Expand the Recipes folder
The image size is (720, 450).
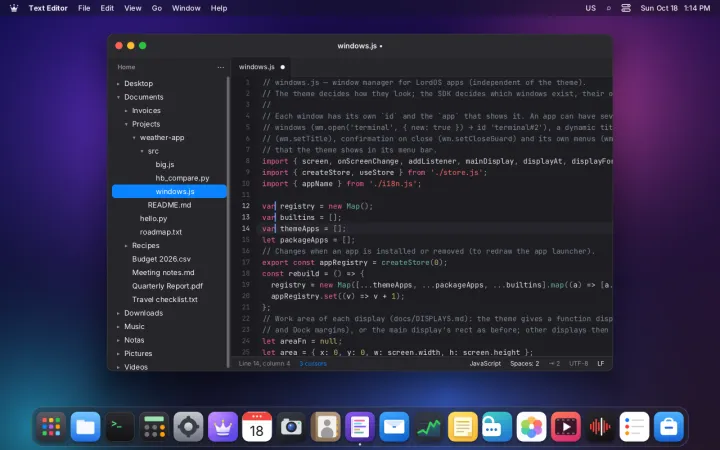[x=126, y=246]
